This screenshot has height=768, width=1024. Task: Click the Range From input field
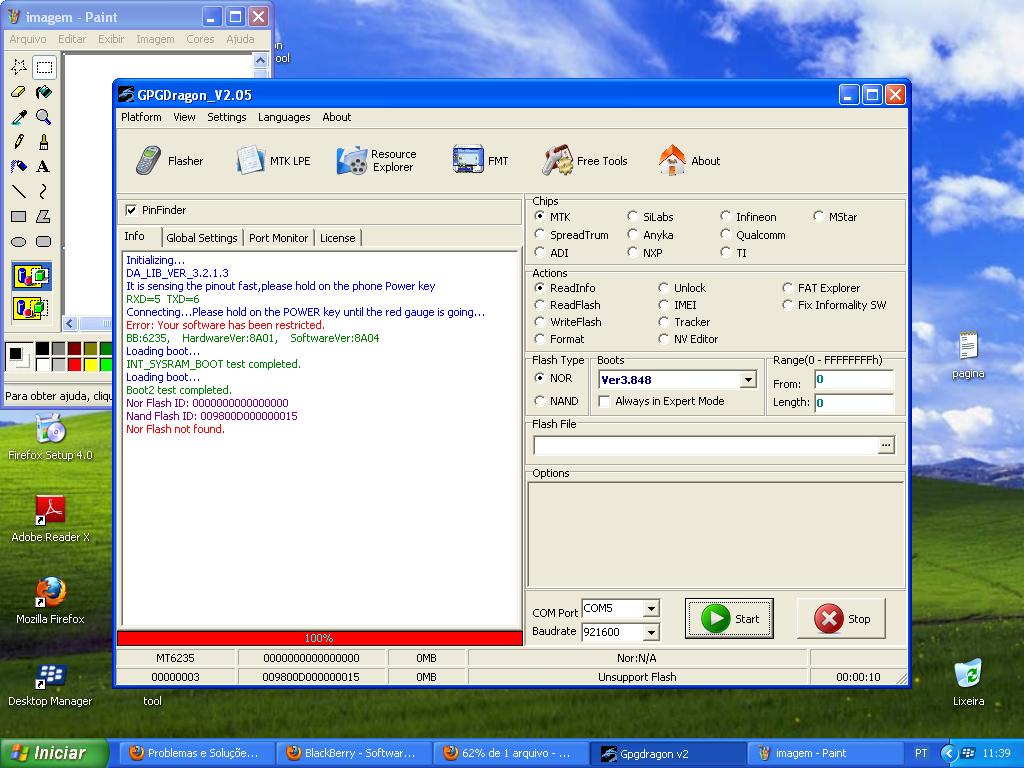coord(854,380)
